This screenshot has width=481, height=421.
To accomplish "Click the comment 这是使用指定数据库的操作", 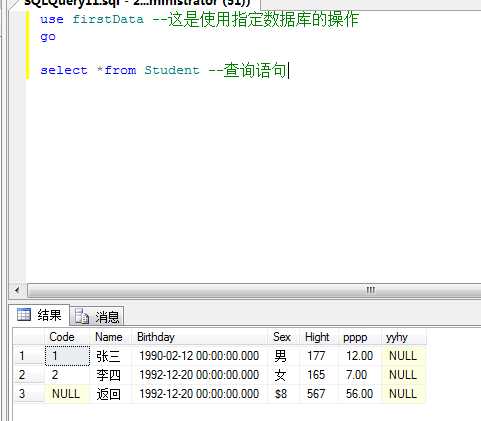I will (x=263, y=19).
